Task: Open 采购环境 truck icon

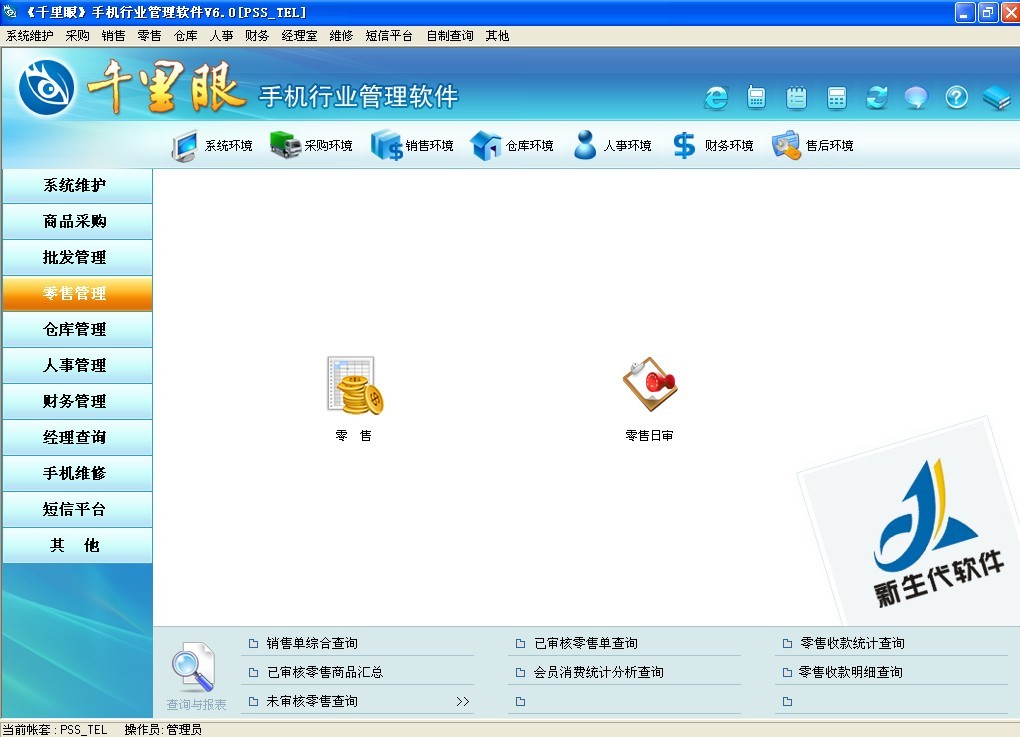Action: (285, 145)
